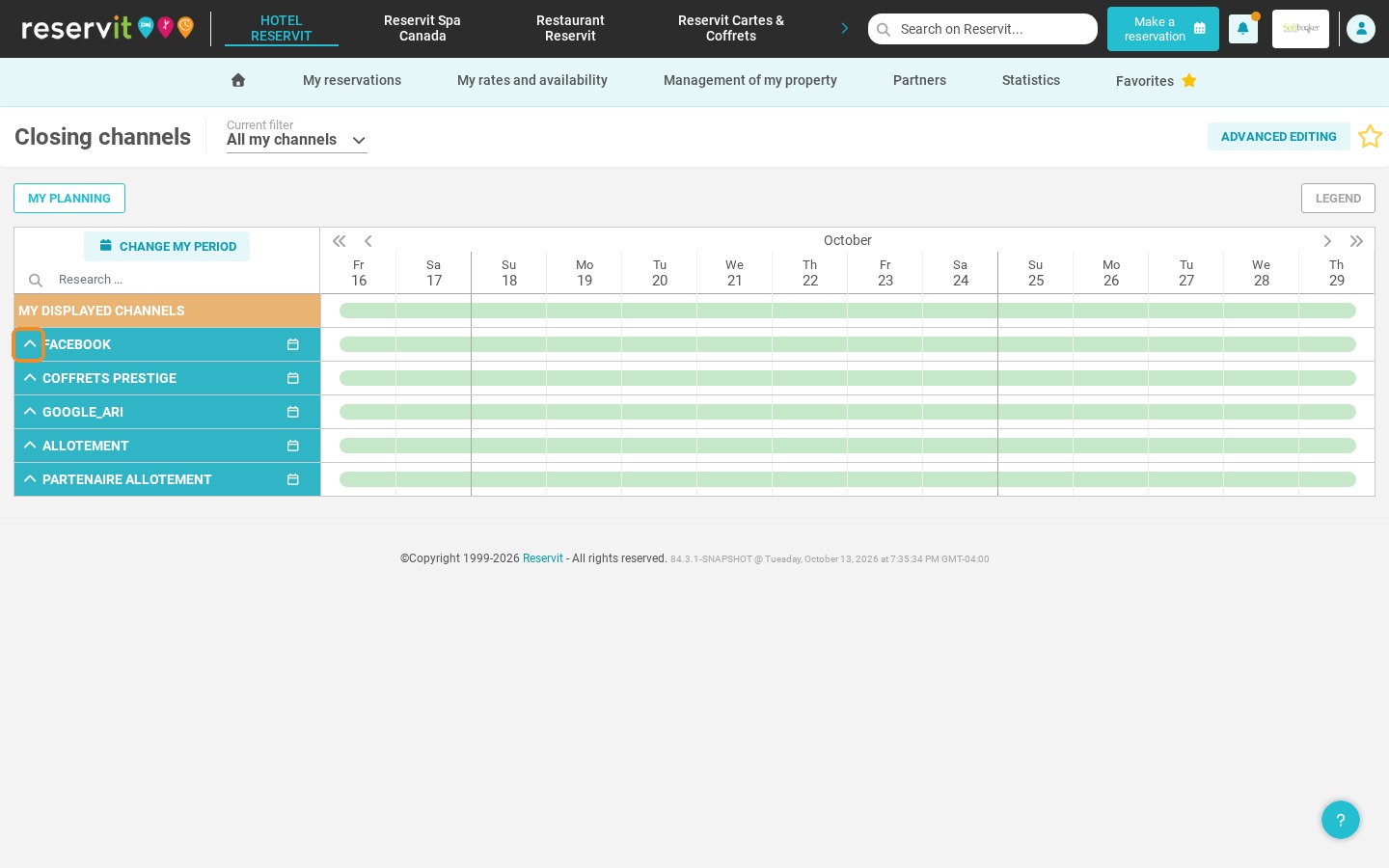Open the calendar icon on COFFRETS PRESTIGE row
The image size is (1389, 868).
pyautogui.click(x=293, y=378)
